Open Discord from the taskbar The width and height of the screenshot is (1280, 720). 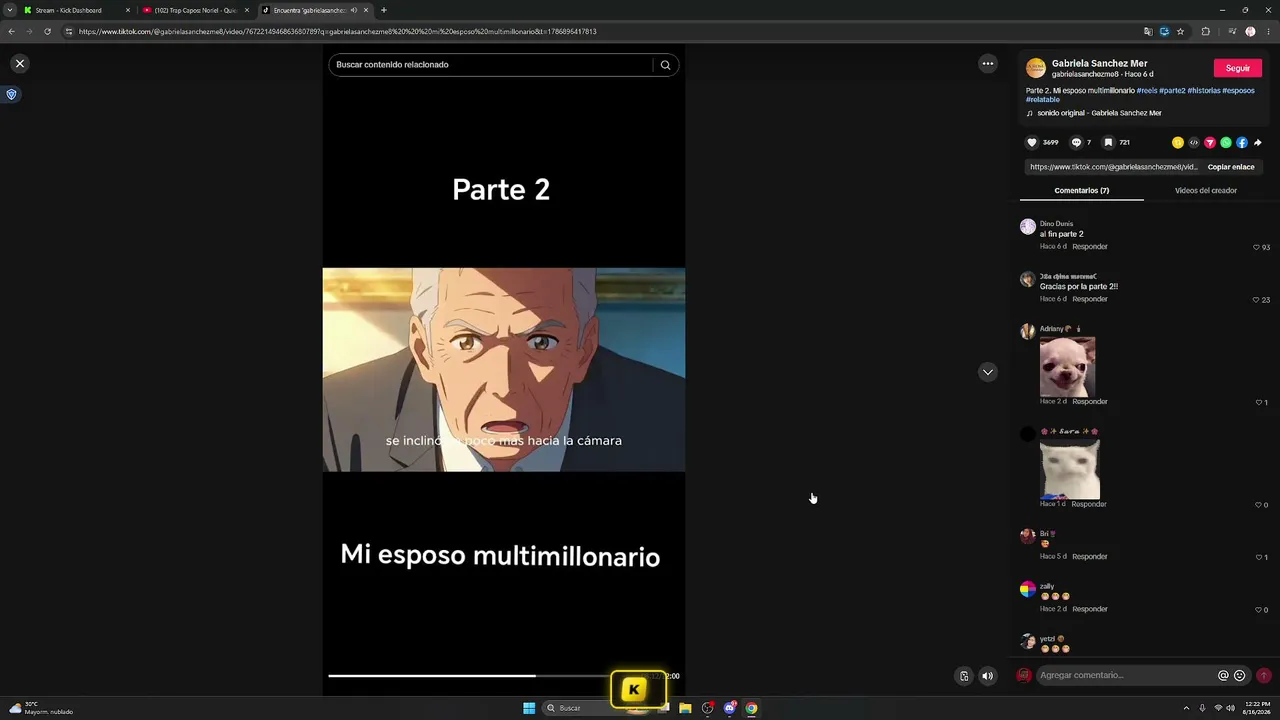[730, 708]
